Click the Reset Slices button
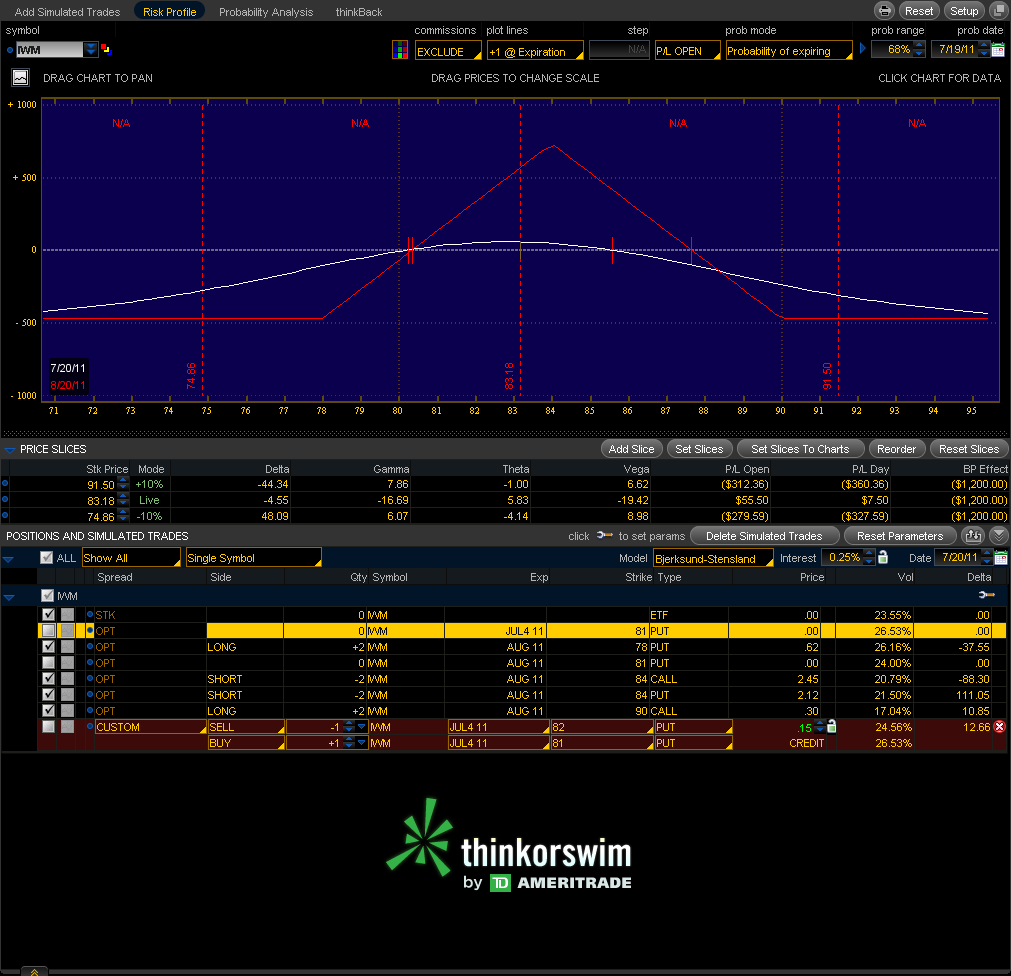This screenshot has width=1011, height=976. pyautogui.click(x=968, y=449)
